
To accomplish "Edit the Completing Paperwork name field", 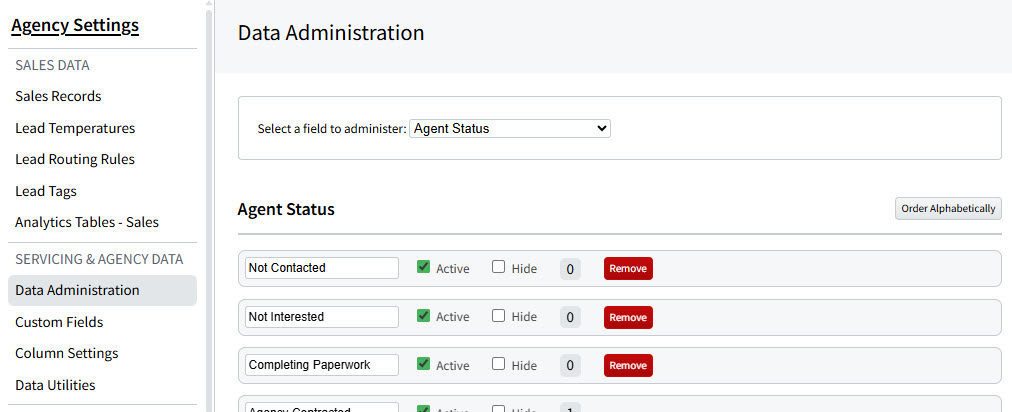I will click(322, 365).
